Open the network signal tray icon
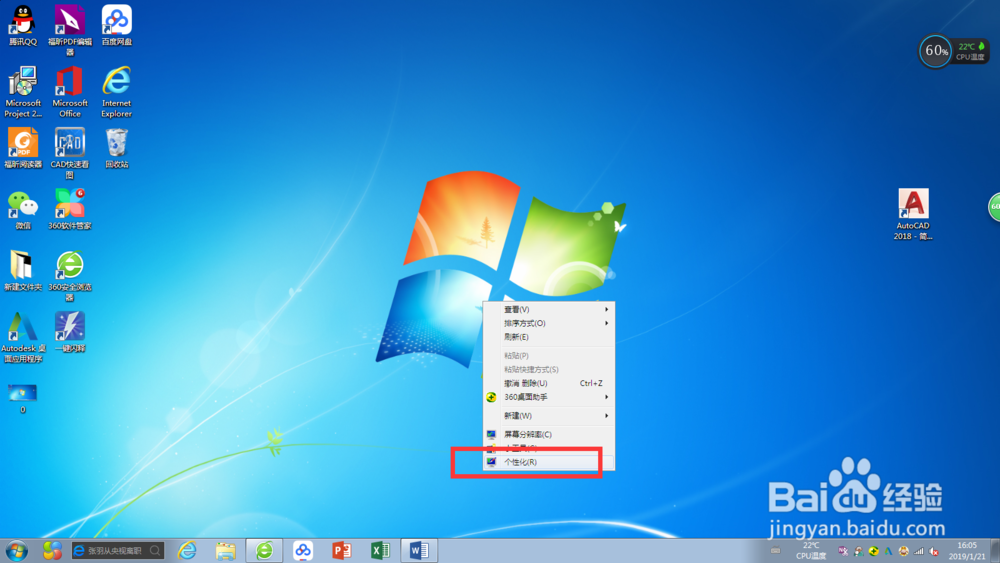The height and width of the screenshot is (563, 1000). pos(918,551)
